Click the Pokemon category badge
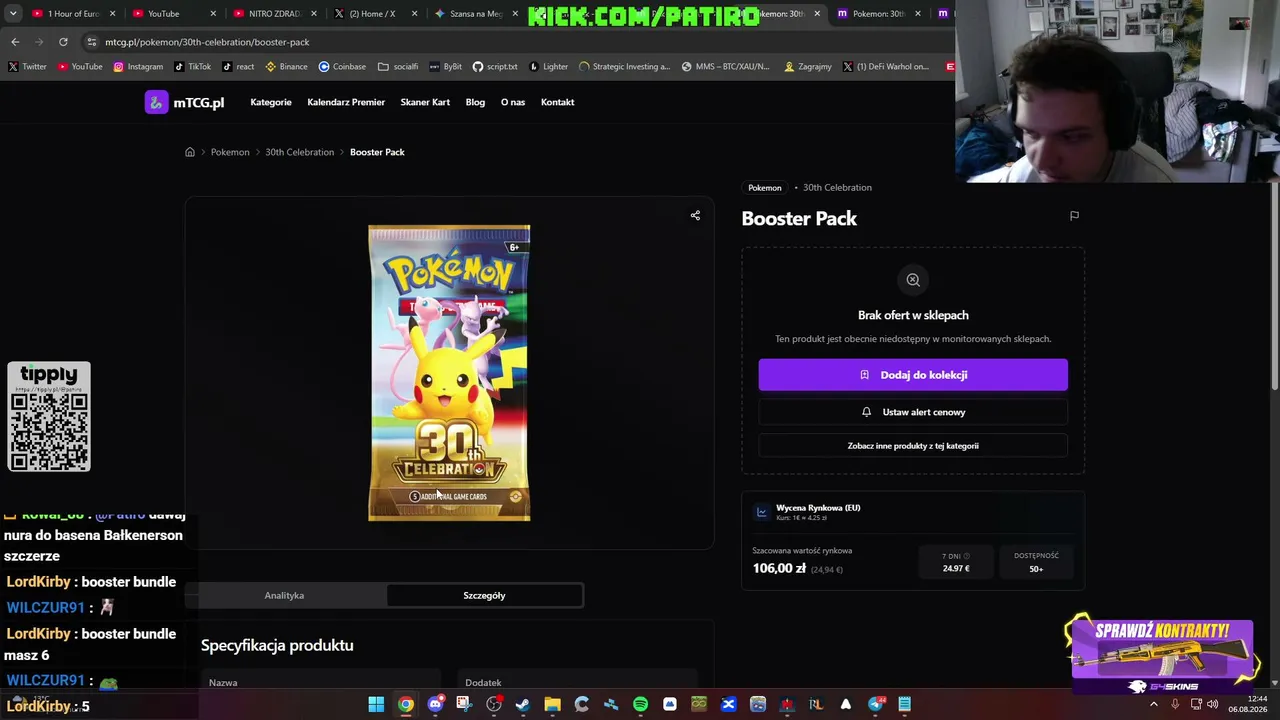1280x720 pixels. pyautogui.click(x=765, y=188)
